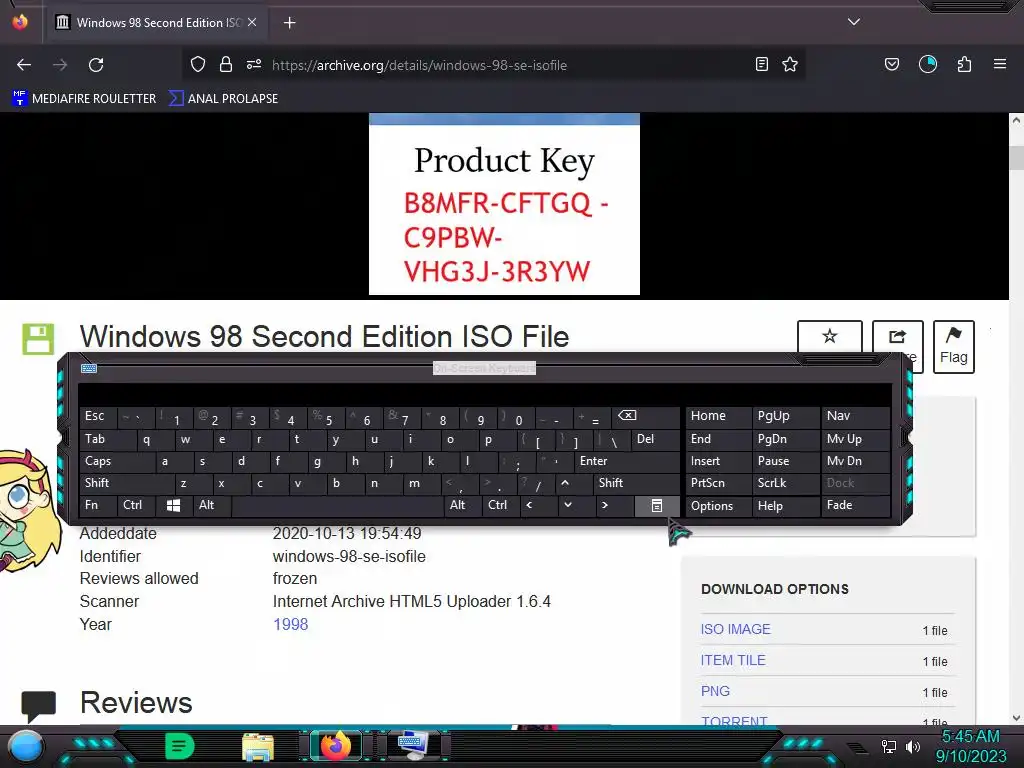Screen dimensions: 1024x768
Task: Favorite the item with star button
Action: pos(829,337)
